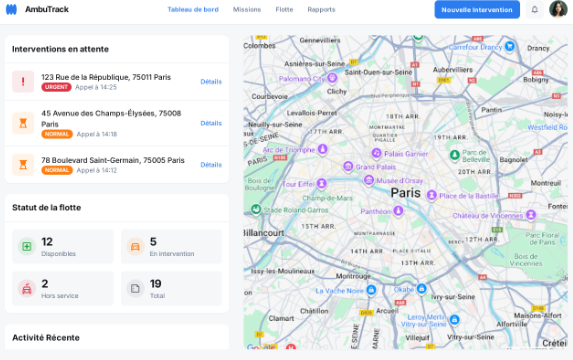Click the hourglass icon for Champs-Élysées intervention

23,123
